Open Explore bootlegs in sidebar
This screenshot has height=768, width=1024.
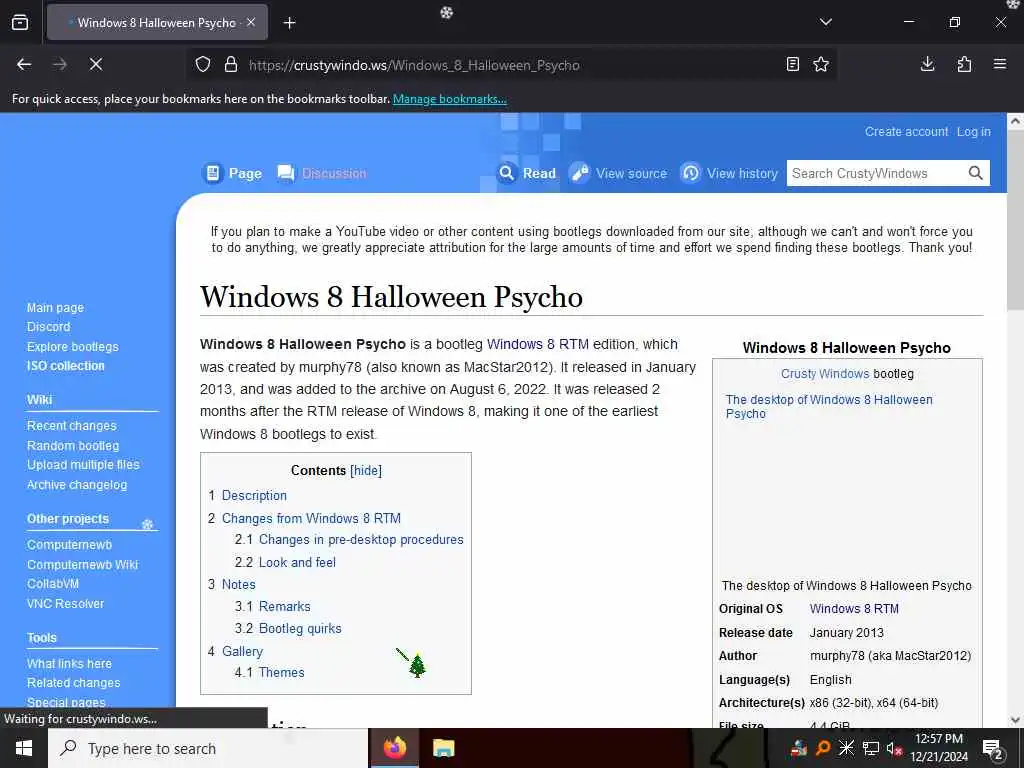click(x=72, y=346)
